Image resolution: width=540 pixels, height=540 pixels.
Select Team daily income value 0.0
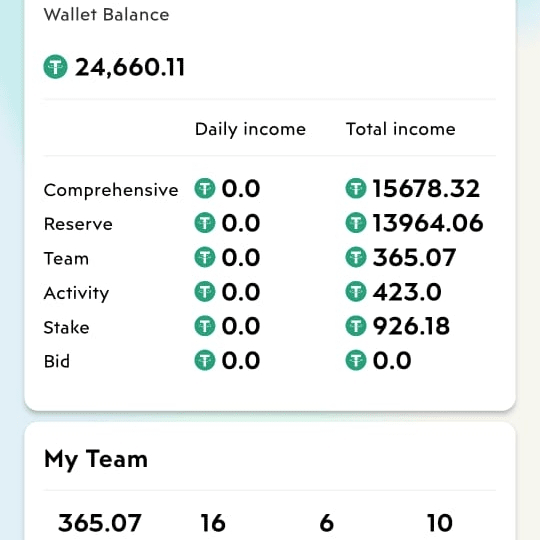click(x=241, y=257)
